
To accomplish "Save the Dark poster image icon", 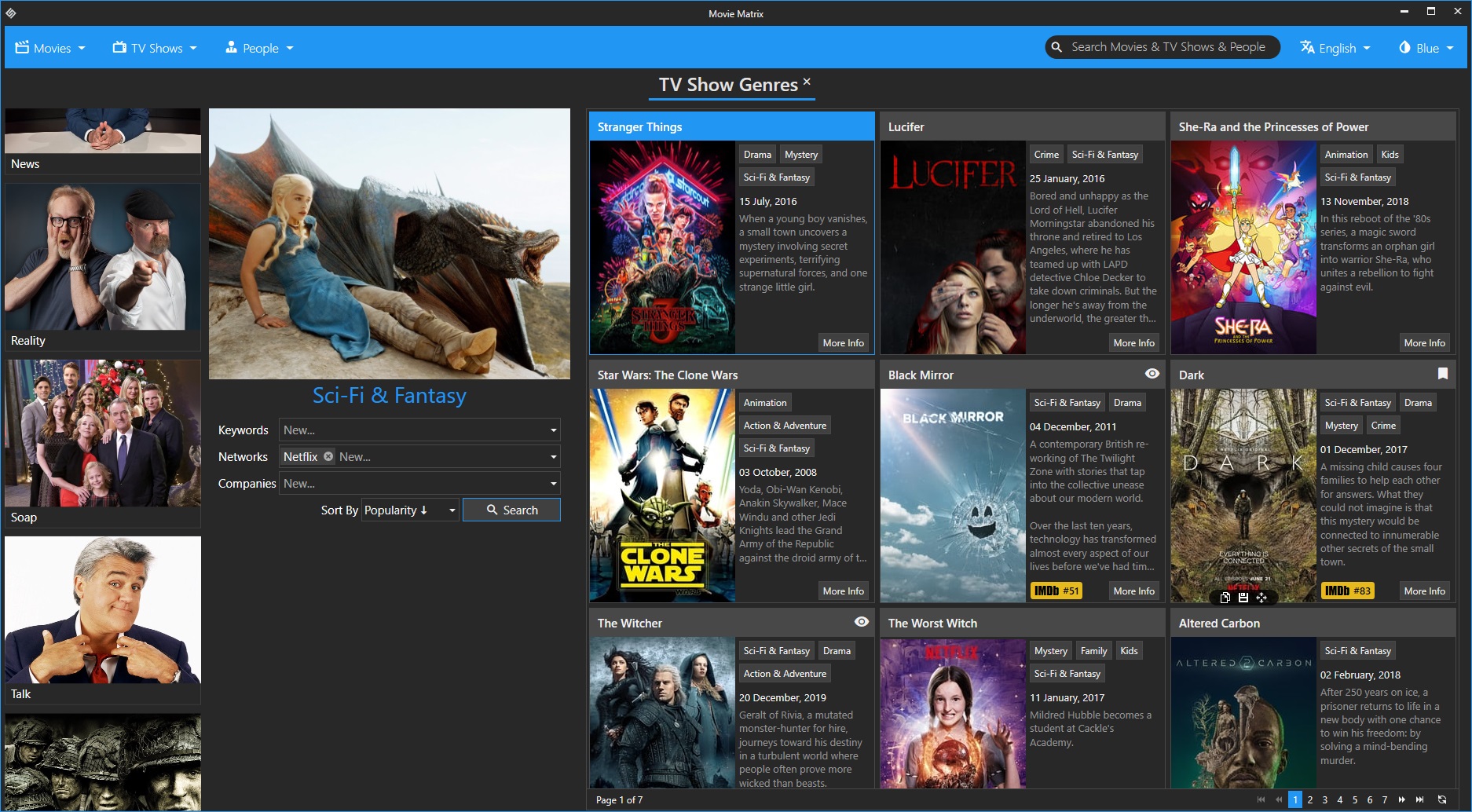I will tap(1243, 598).
